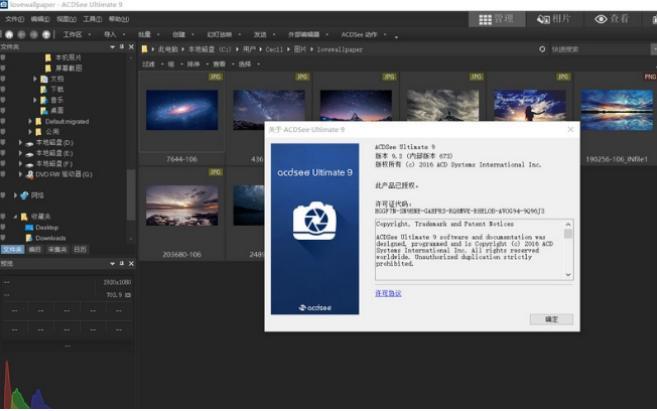Open the license agreement link in About dialog
The height and width of the screenshot is (411, 657).
coord(387,293)
